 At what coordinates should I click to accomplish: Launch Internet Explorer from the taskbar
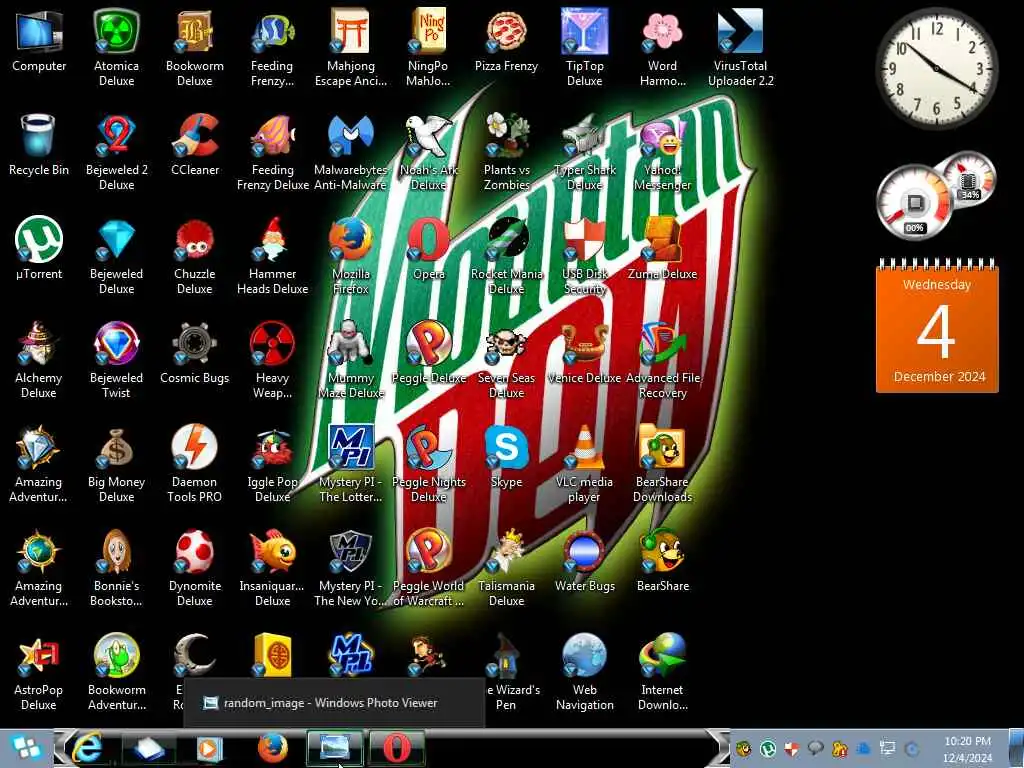[x=88, y=748]
